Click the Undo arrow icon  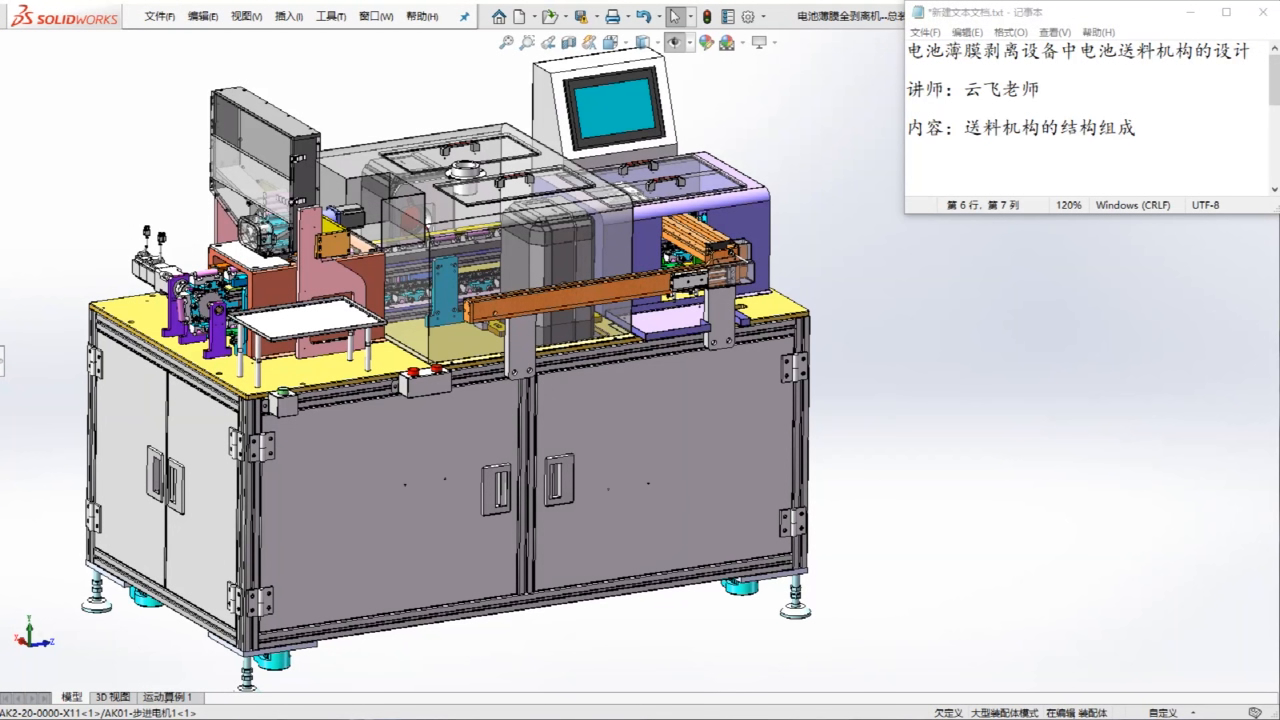[643, 17]
